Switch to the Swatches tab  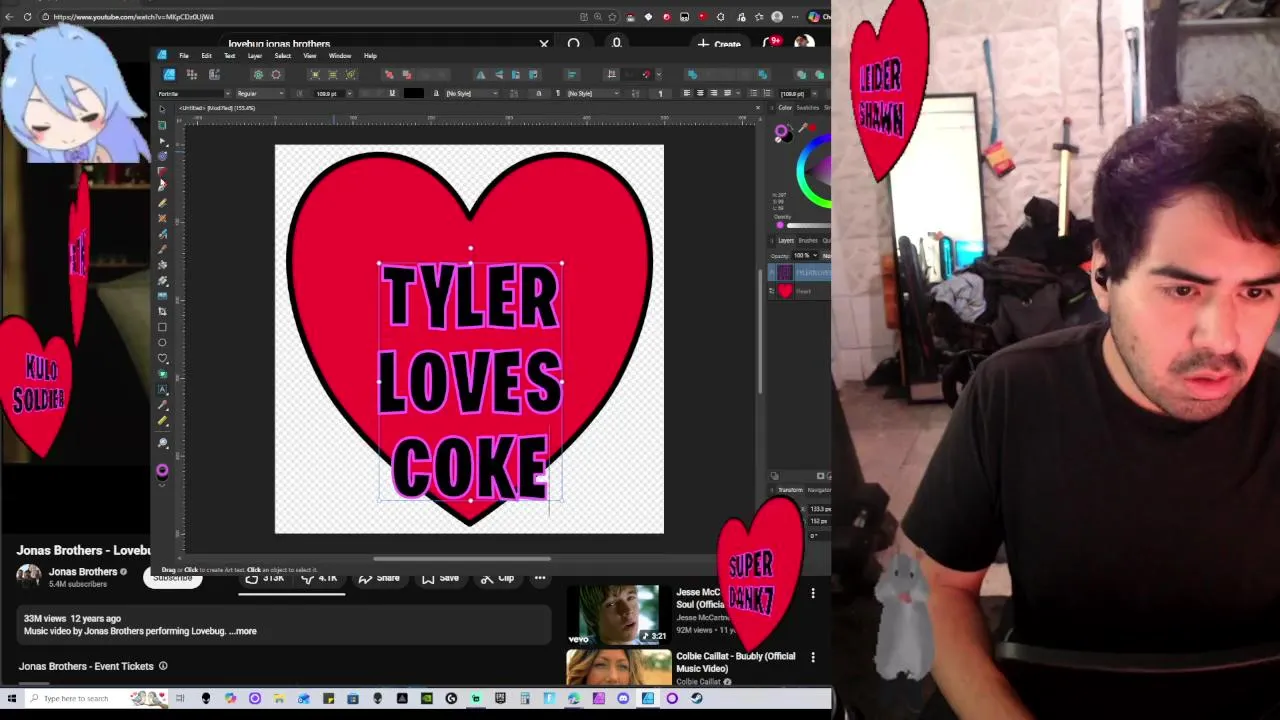[x=809, y=108]
